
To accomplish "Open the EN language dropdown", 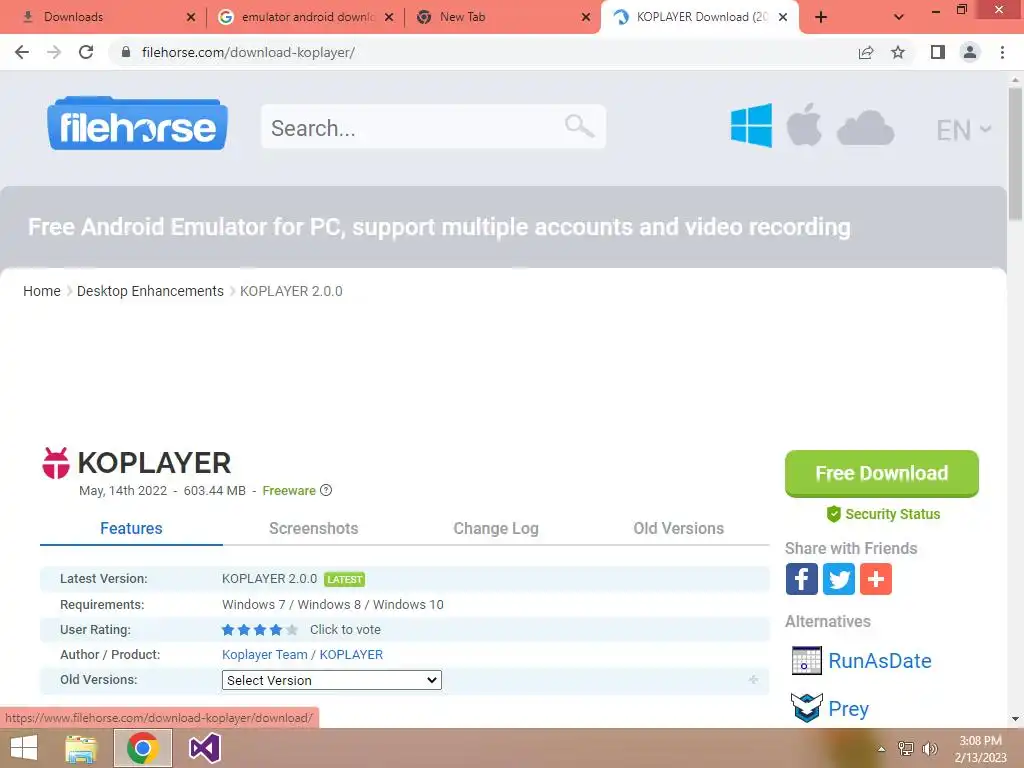I will (x=963, y=130).
